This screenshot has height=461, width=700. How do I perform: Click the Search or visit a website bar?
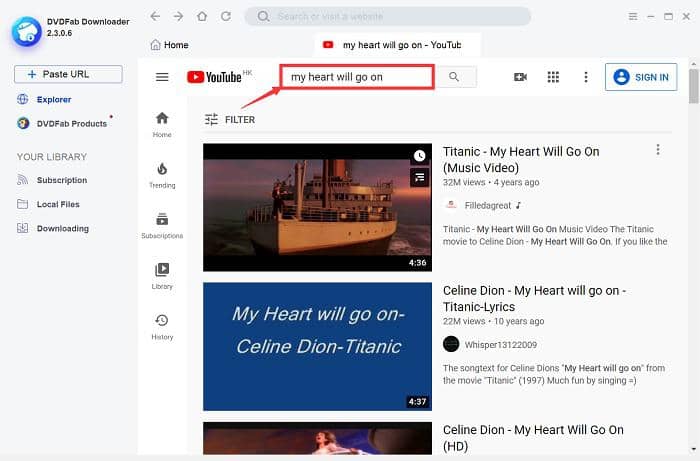388,17
